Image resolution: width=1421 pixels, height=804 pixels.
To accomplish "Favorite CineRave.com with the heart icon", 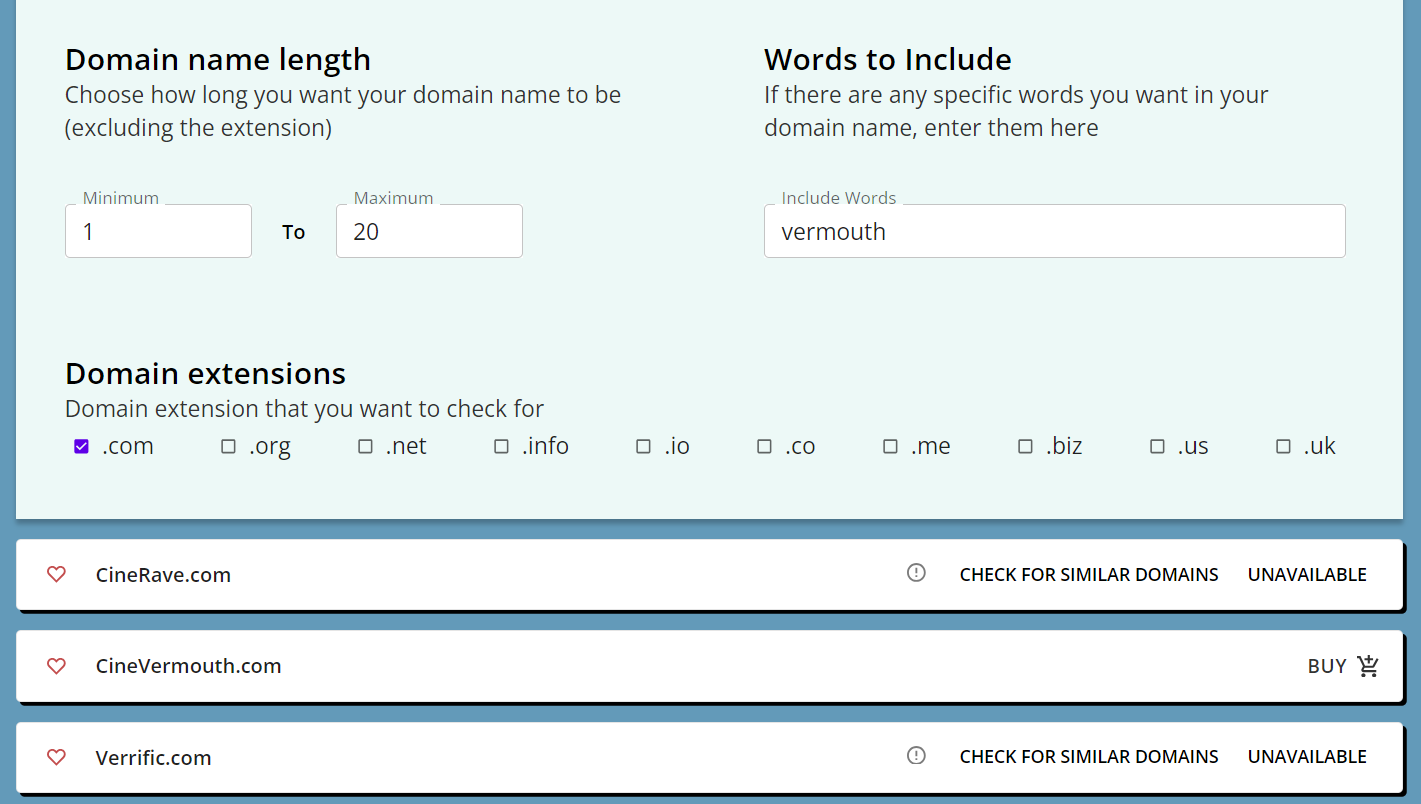I will (x=57, y=574).
